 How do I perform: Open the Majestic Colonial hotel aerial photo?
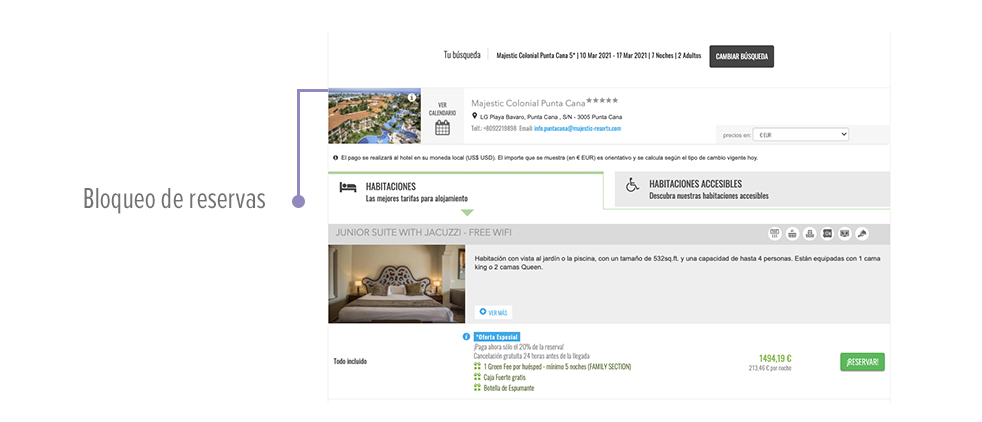click(374, 116)
